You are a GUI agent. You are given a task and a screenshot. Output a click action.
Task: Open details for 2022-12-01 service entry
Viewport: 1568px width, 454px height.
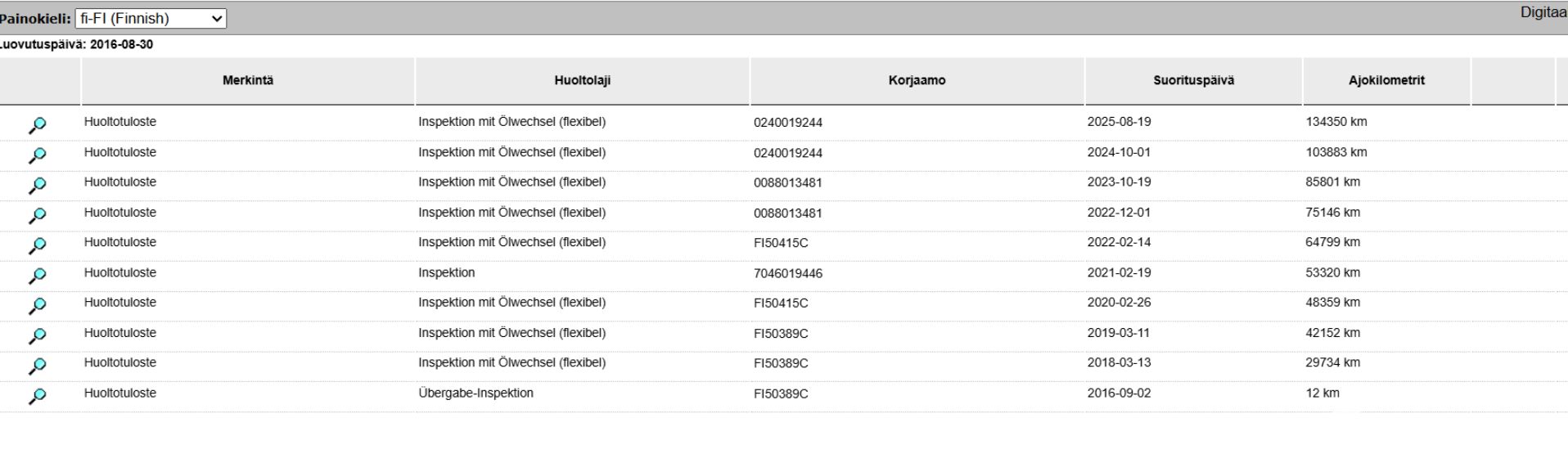click(x=37, y=216)
